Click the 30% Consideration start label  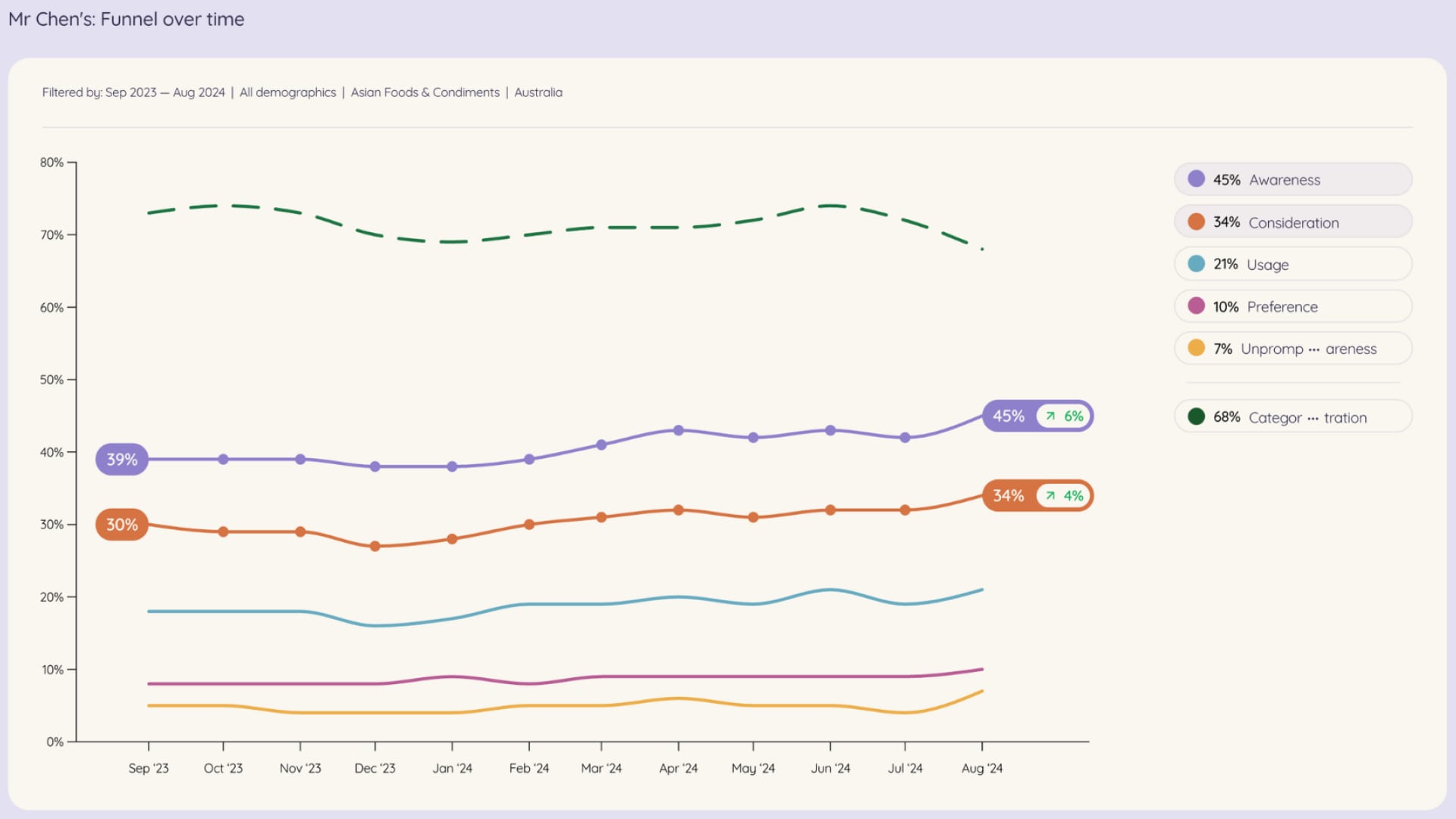122,525
